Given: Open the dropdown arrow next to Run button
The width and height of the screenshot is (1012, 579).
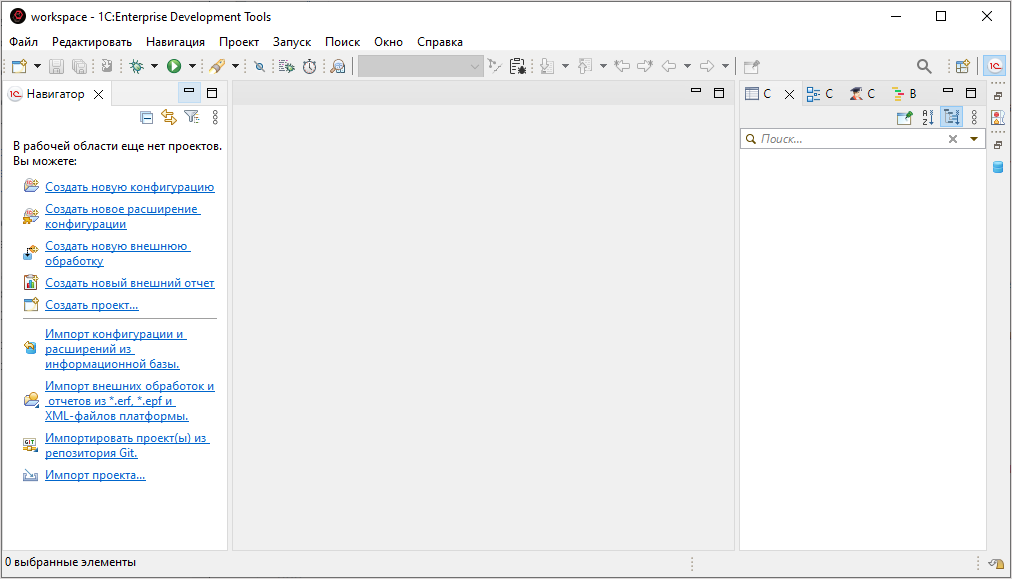Looking at the screenshot, I should (192, 66).
